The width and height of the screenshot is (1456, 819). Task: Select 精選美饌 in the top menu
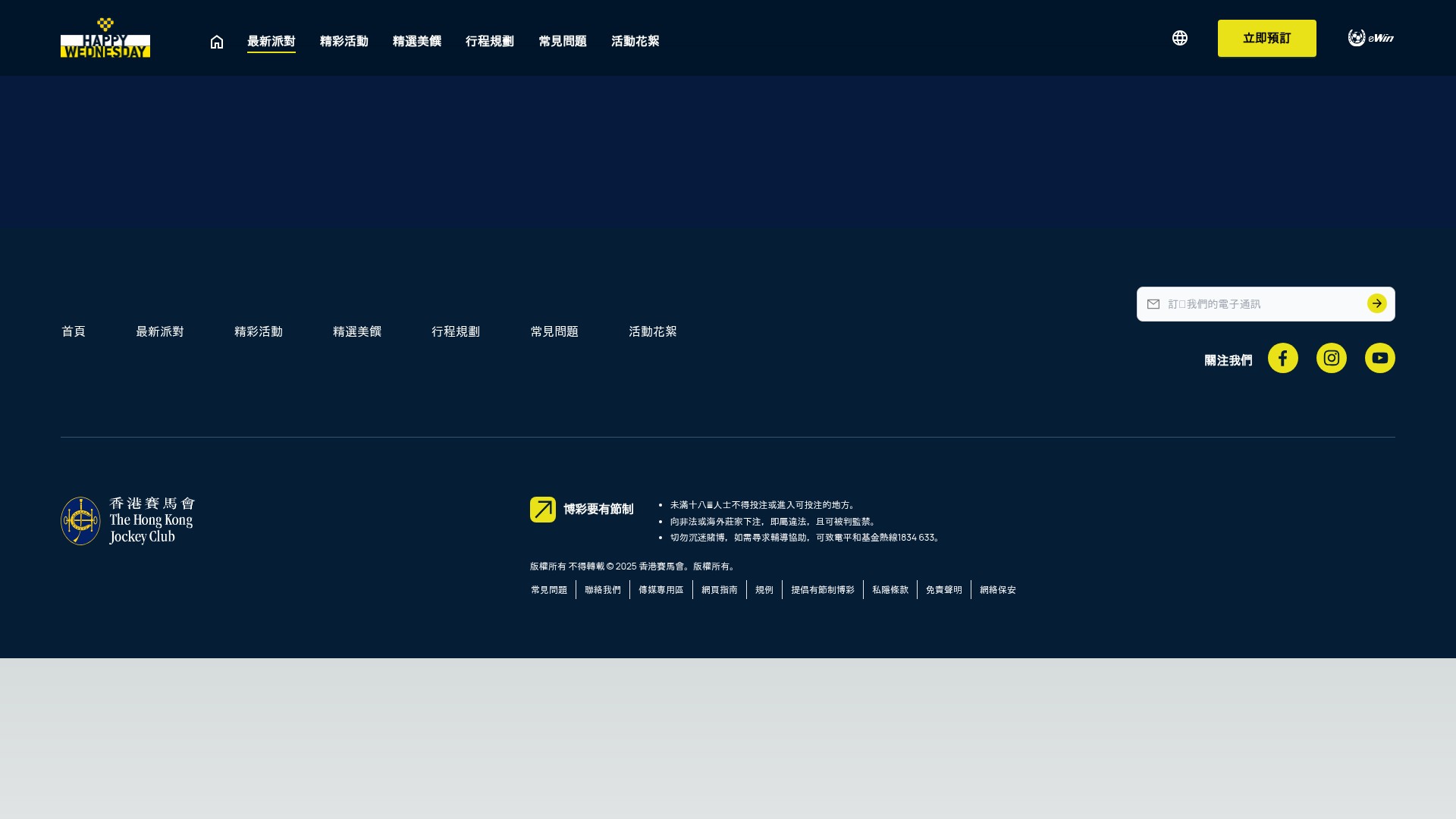(x=417, y=42)
